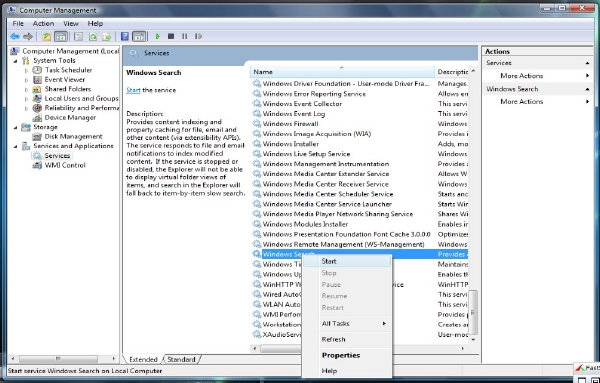Select Event Viewer in the tree
The height and width of the screenshot is (383, 600).
pyautogui.click(x=65, y=80)
